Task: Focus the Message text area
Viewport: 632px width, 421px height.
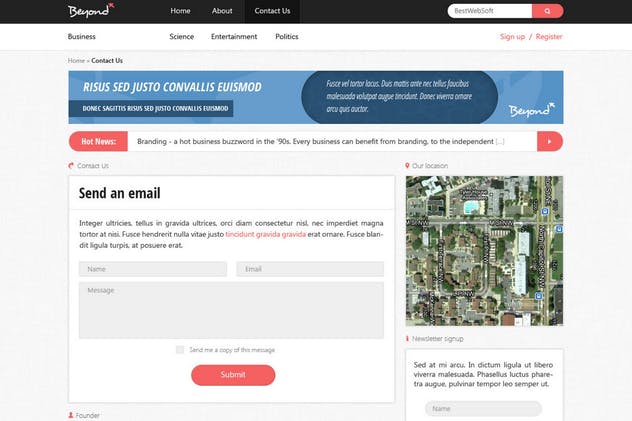Action: pos(231,310)
